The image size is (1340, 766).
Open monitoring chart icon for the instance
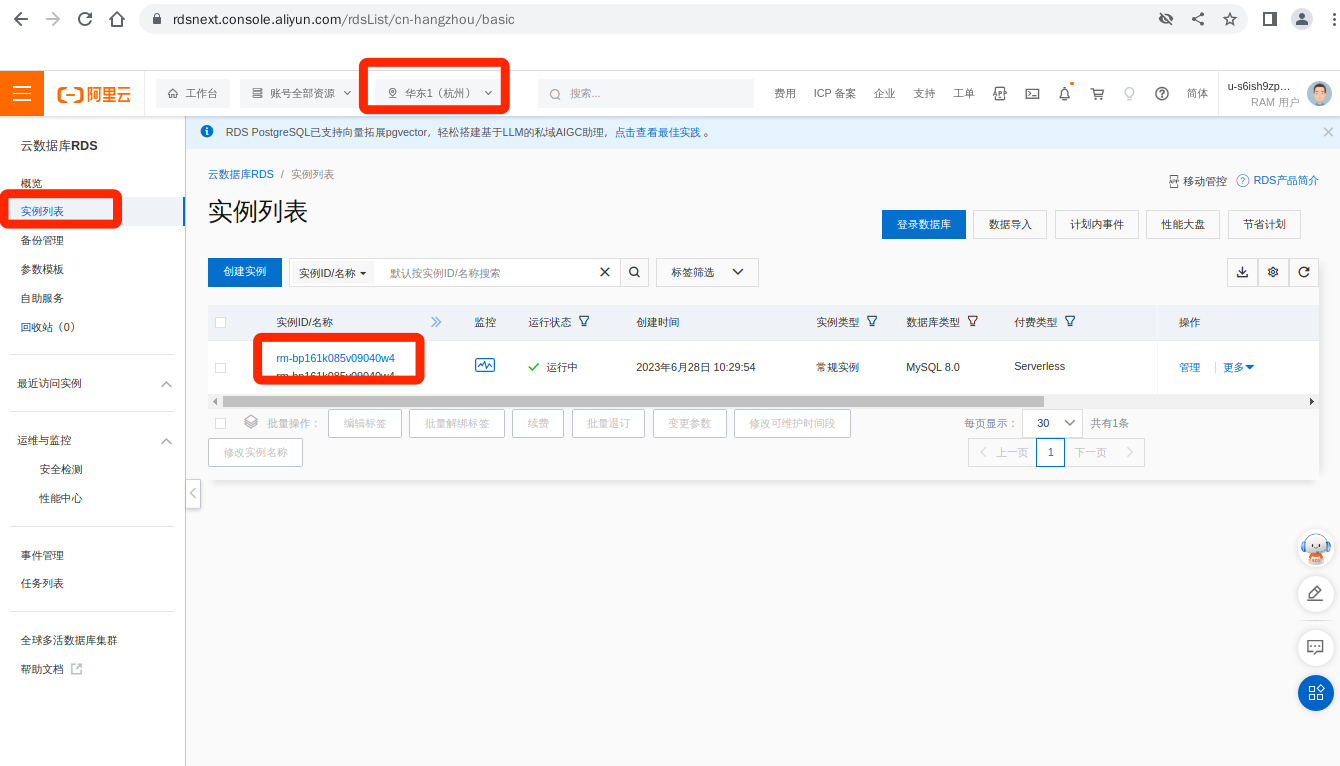point(485,366)
